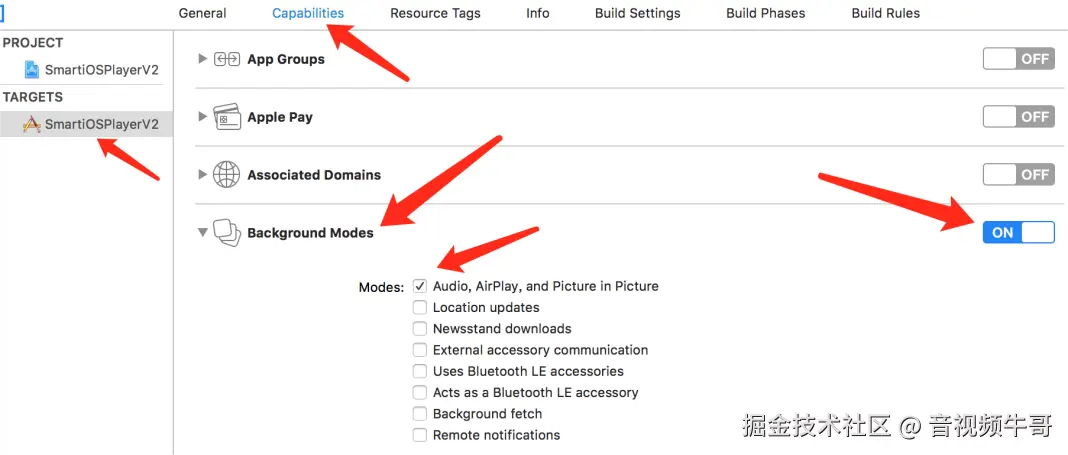Image resolution: width=1068 pixels, height=455 pixels.
Task: Check the Background fetch mode
Action: click(420, 414)
